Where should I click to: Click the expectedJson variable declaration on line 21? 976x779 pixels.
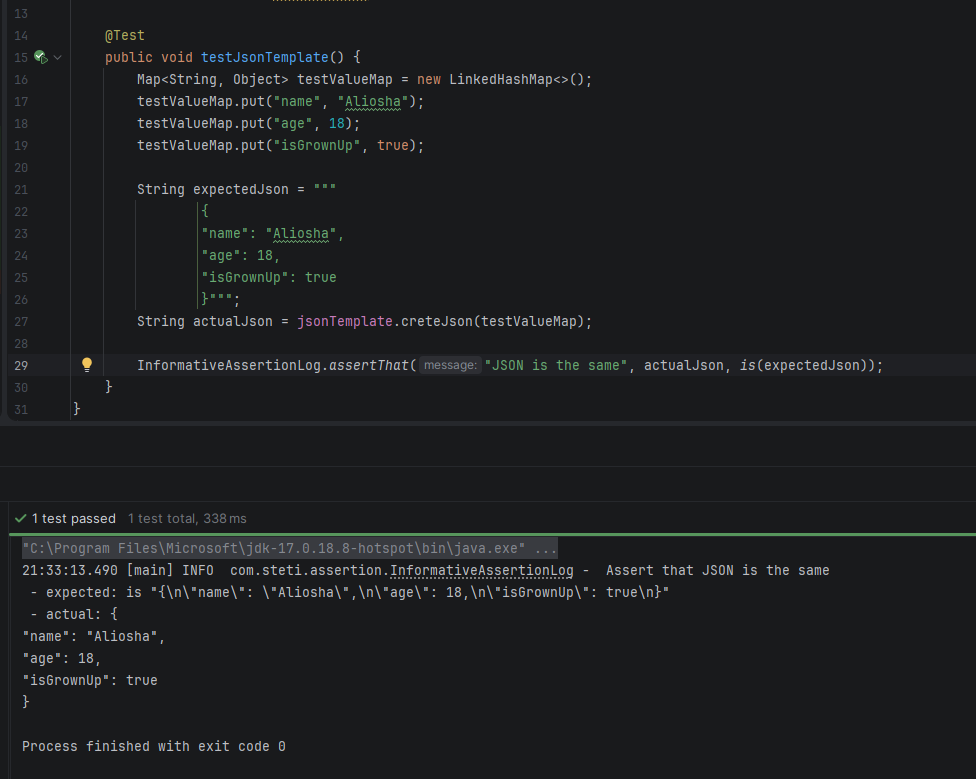[x=240, y=190]
